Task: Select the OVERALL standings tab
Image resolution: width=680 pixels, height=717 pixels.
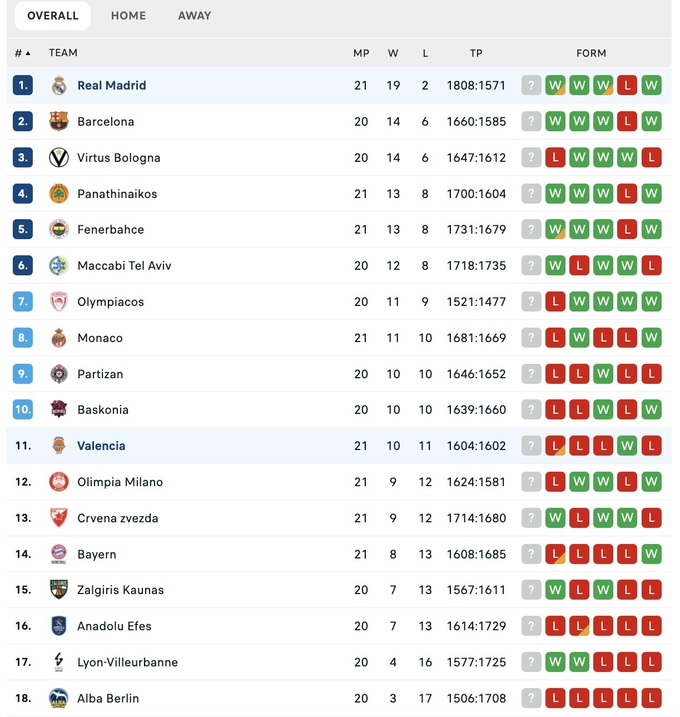Action: point(53,16)
